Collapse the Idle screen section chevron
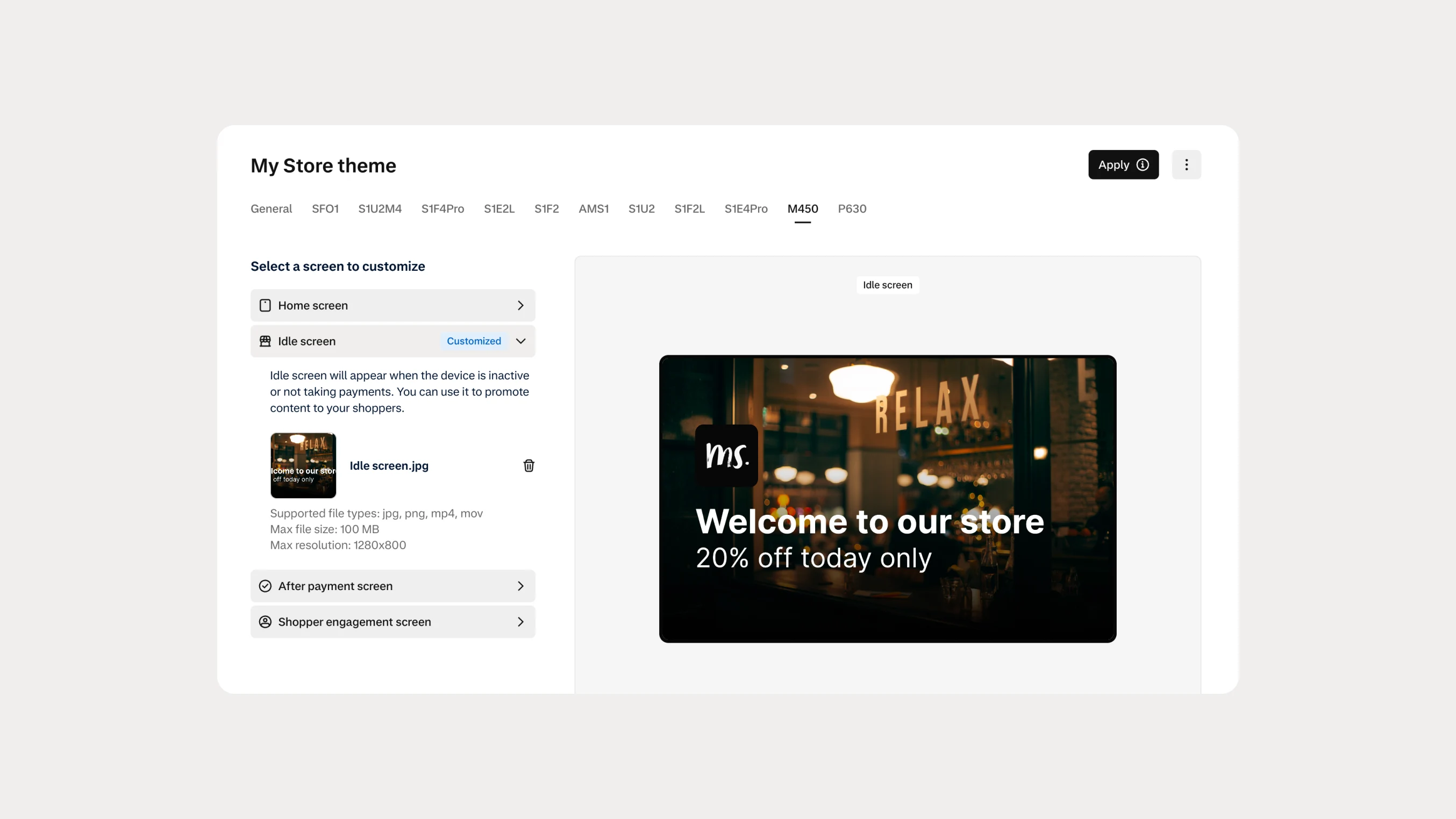Image resolution: width=1456 pixels, height=819 pixels. point(520,341)
